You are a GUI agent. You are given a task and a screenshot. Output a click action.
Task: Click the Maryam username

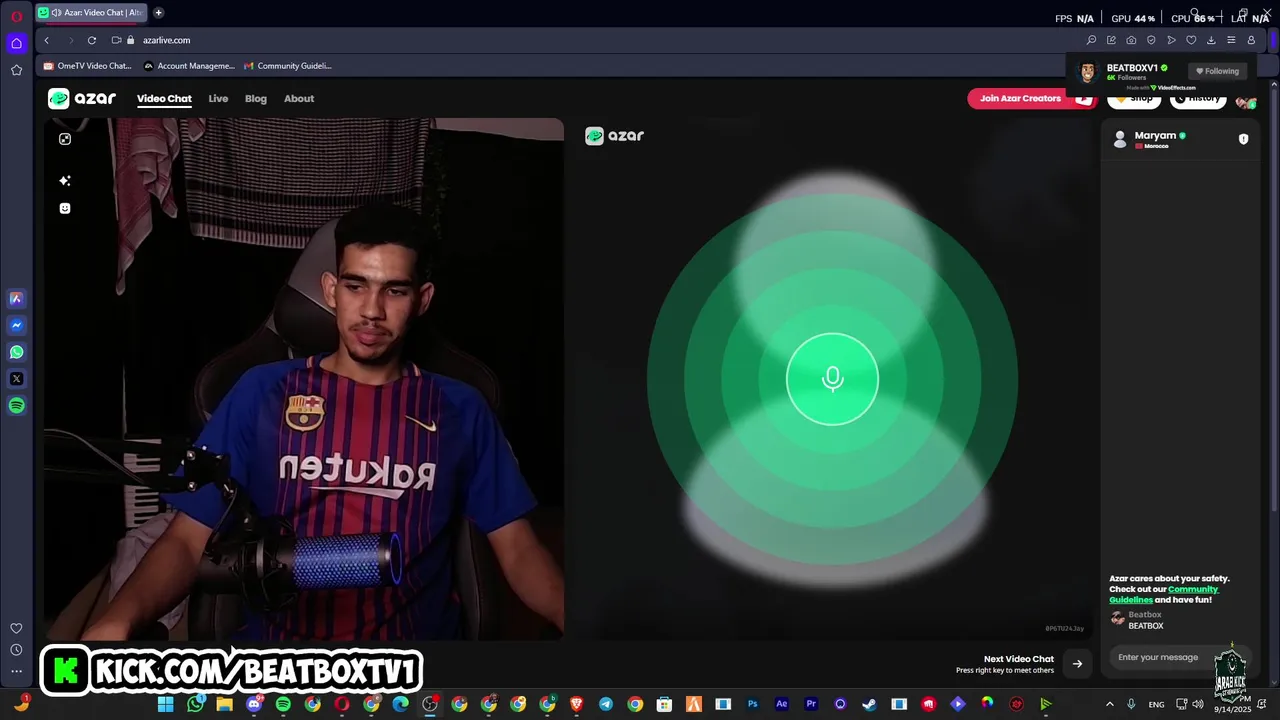(1155, 135)
